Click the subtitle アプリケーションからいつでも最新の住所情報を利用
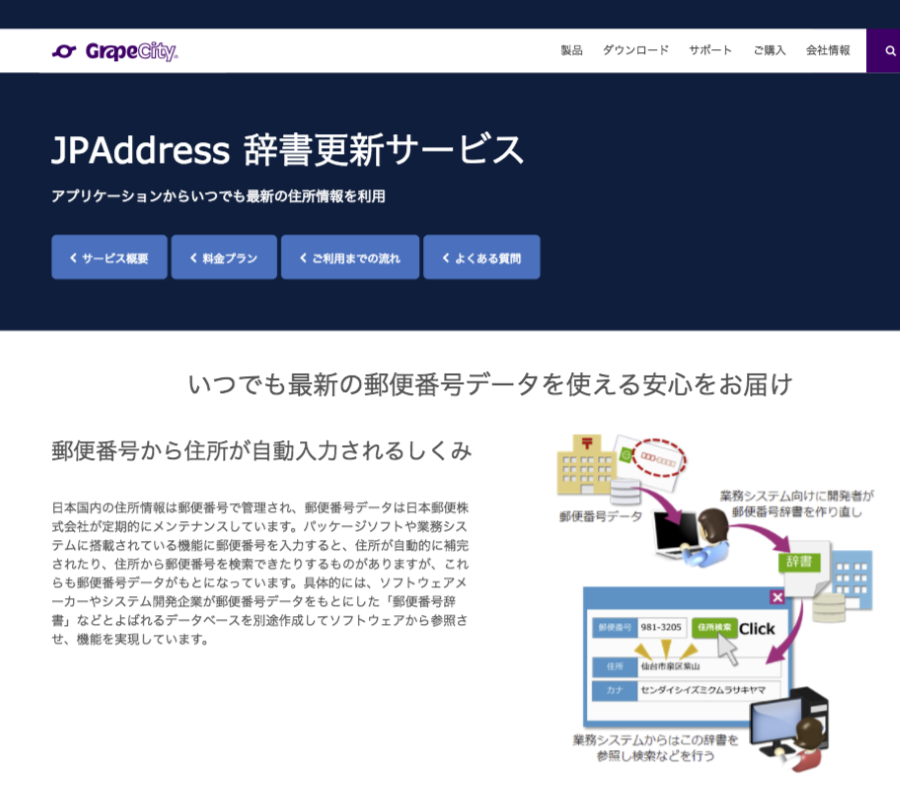 [218, 196]
